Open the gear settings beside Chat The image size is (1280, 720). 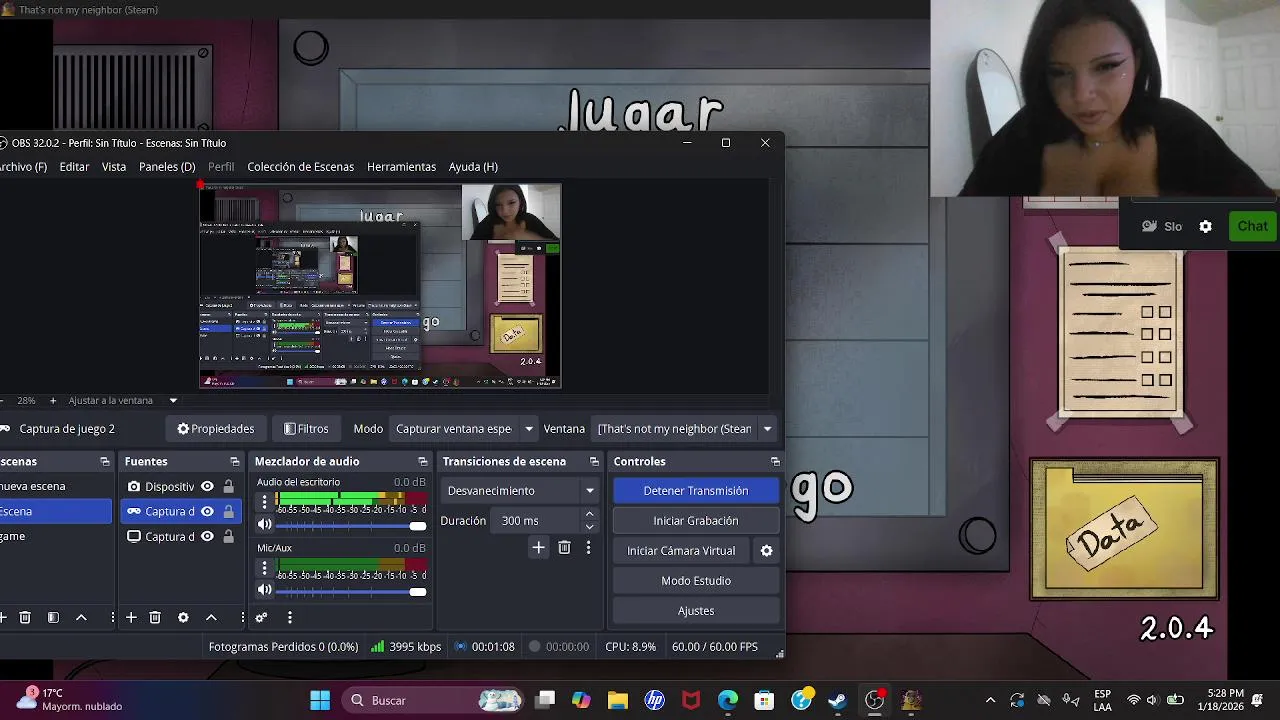tap(1205, 226)
